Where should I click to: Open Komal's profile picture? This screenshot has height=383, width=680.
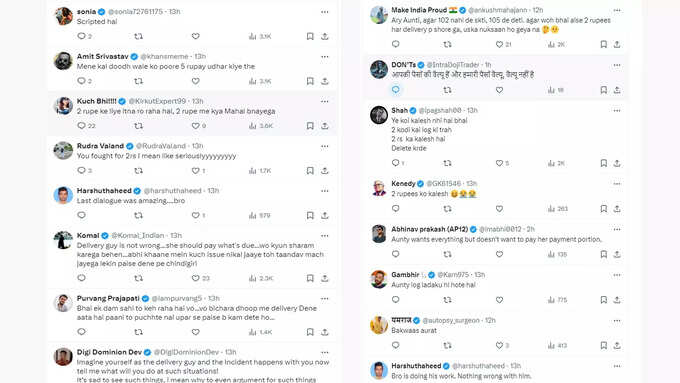[x=63, y=240]
